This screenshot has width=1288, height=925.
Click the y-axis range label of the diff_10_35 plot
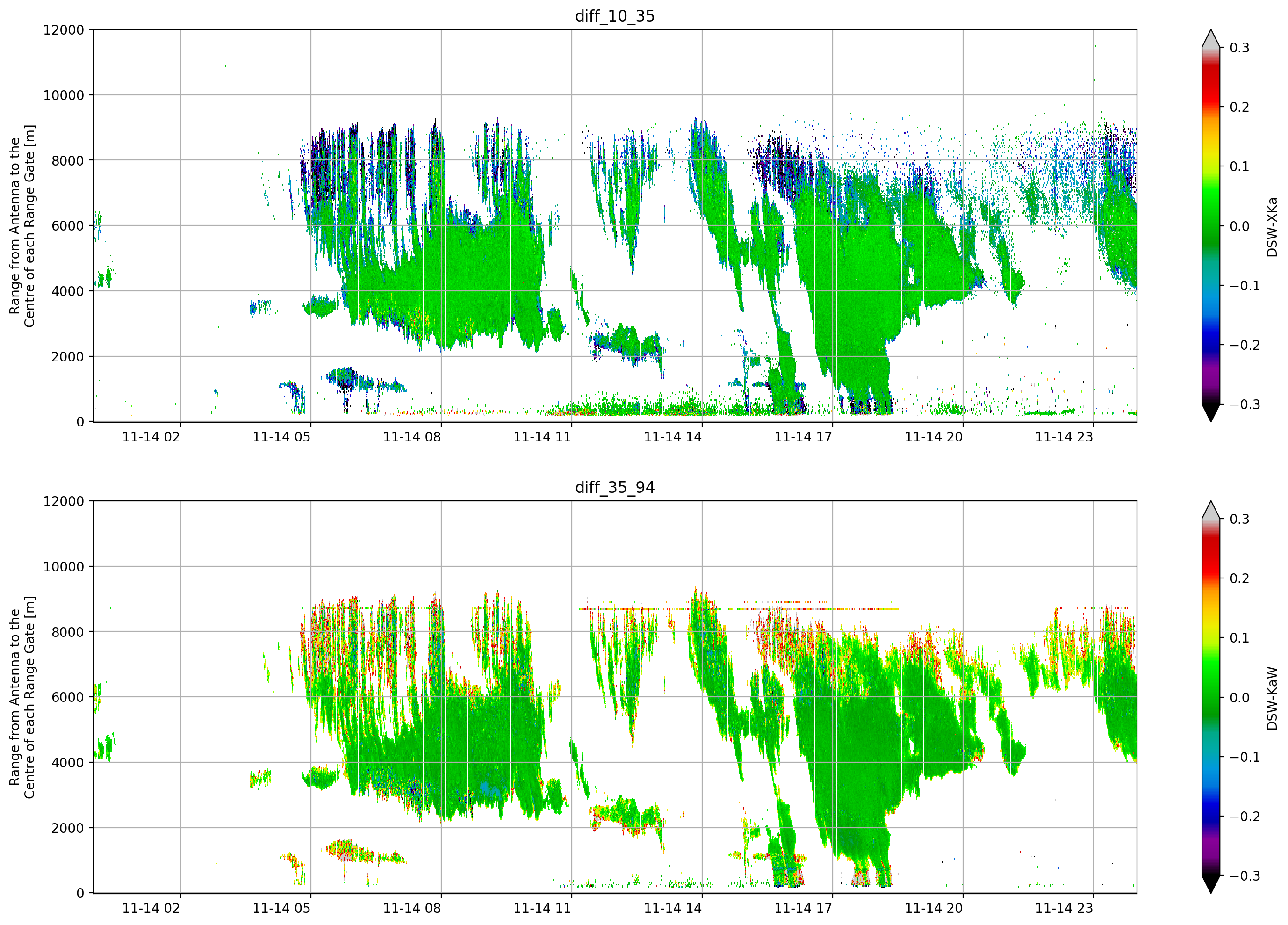coord(22,226)
